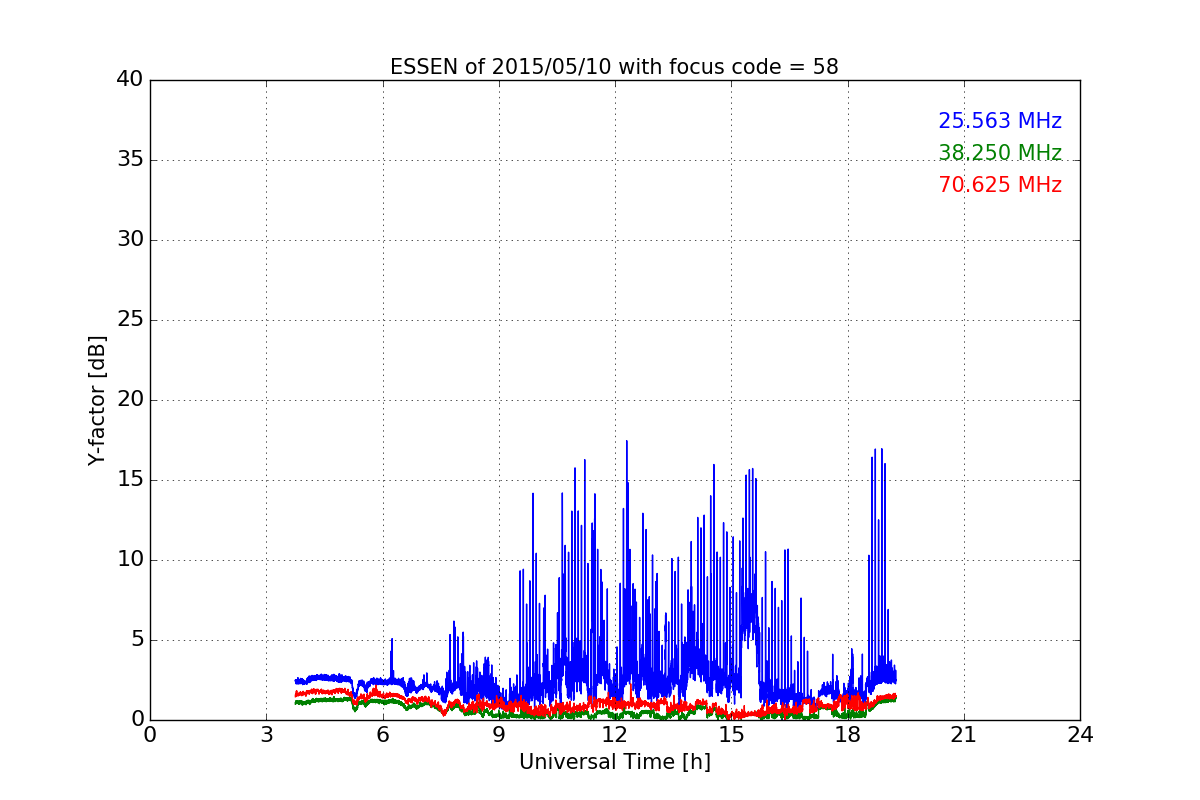Screen dimensions: 1200x800
Task: Click the x-axis tick label 12
Action: coord(615,735)
